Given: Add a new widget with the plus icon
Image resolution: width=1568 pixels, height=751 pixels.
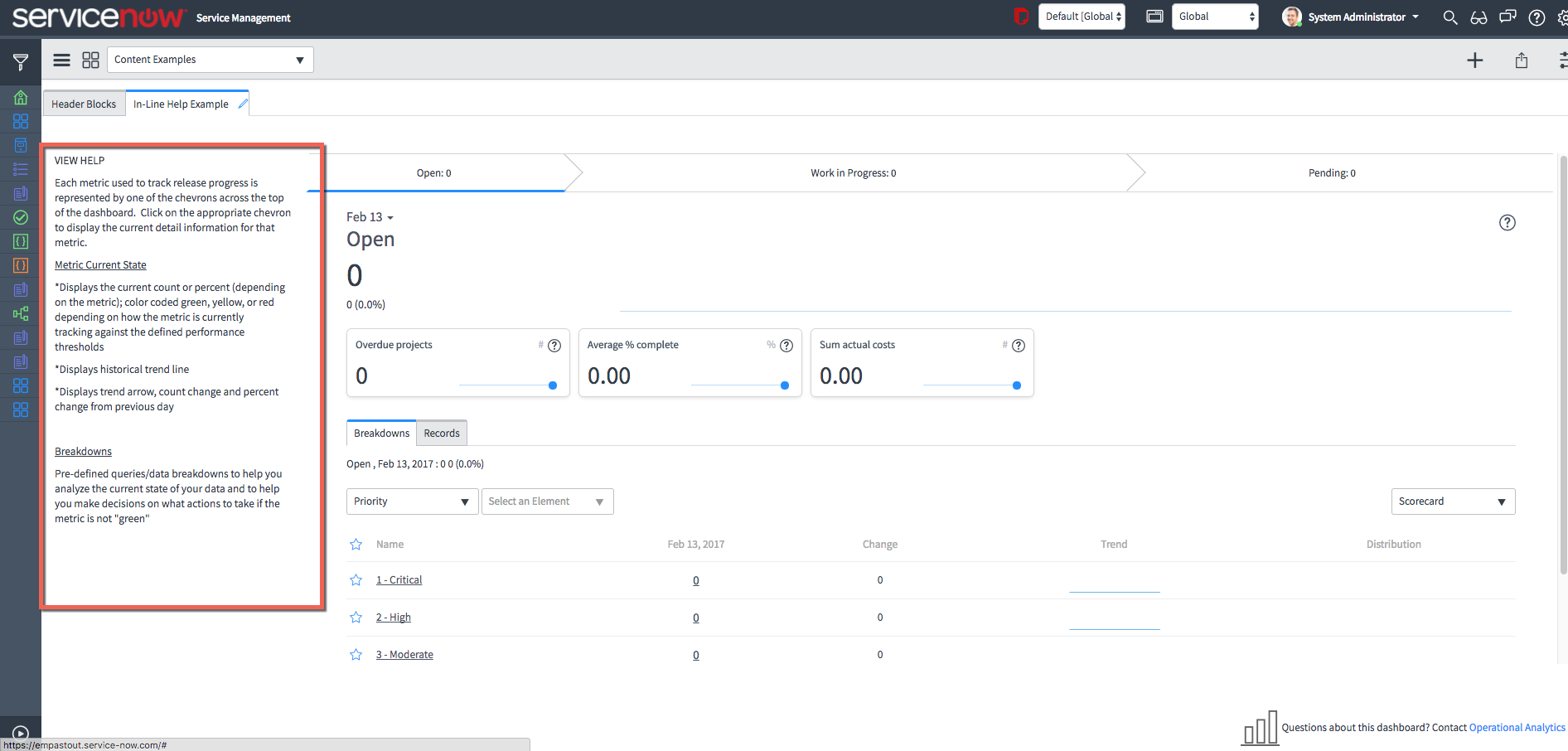Looking at the screenshot, I should (x=1475, y=60).
